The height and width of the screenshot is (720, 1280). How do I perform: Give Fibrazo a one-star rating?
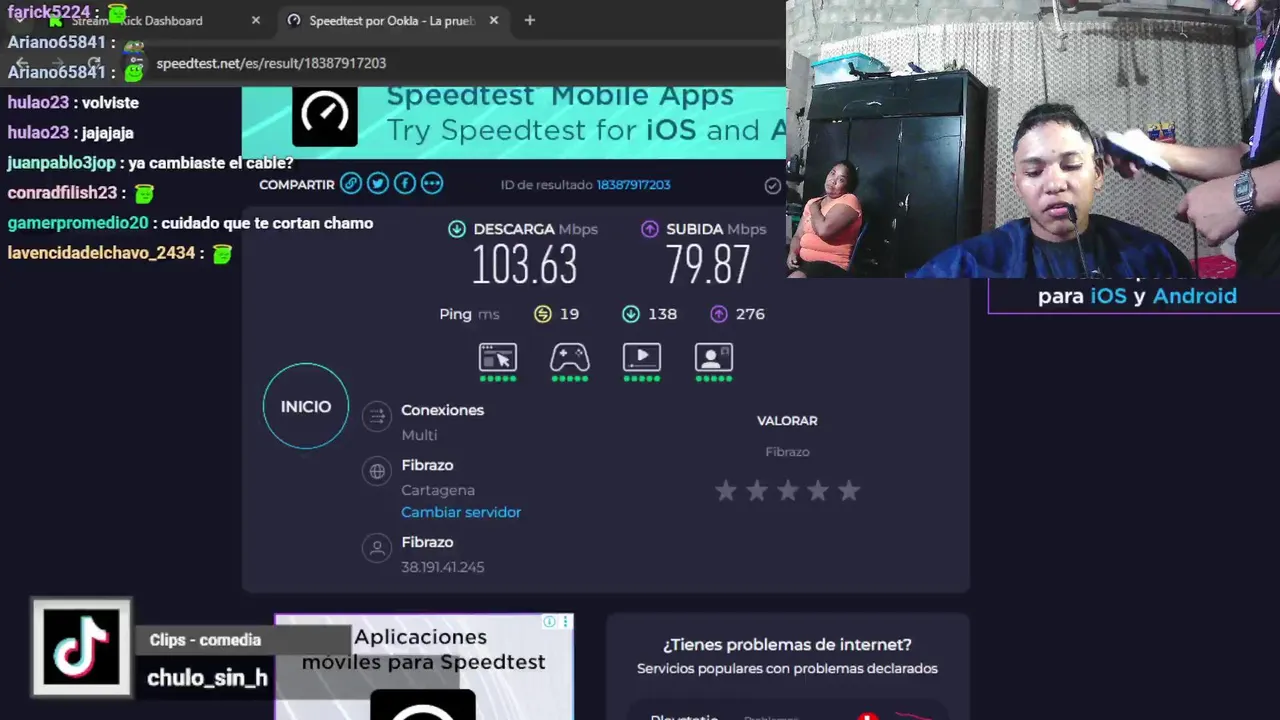(726, 490)
